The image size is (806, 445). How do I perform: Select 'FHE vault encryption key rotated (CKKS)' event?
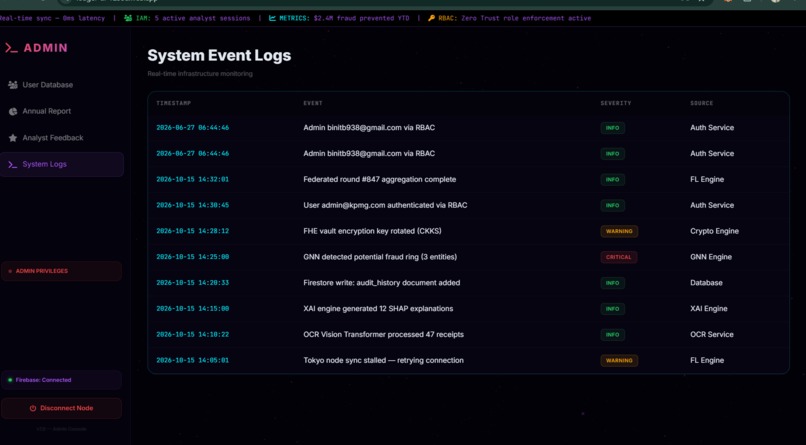pos(372,231)
